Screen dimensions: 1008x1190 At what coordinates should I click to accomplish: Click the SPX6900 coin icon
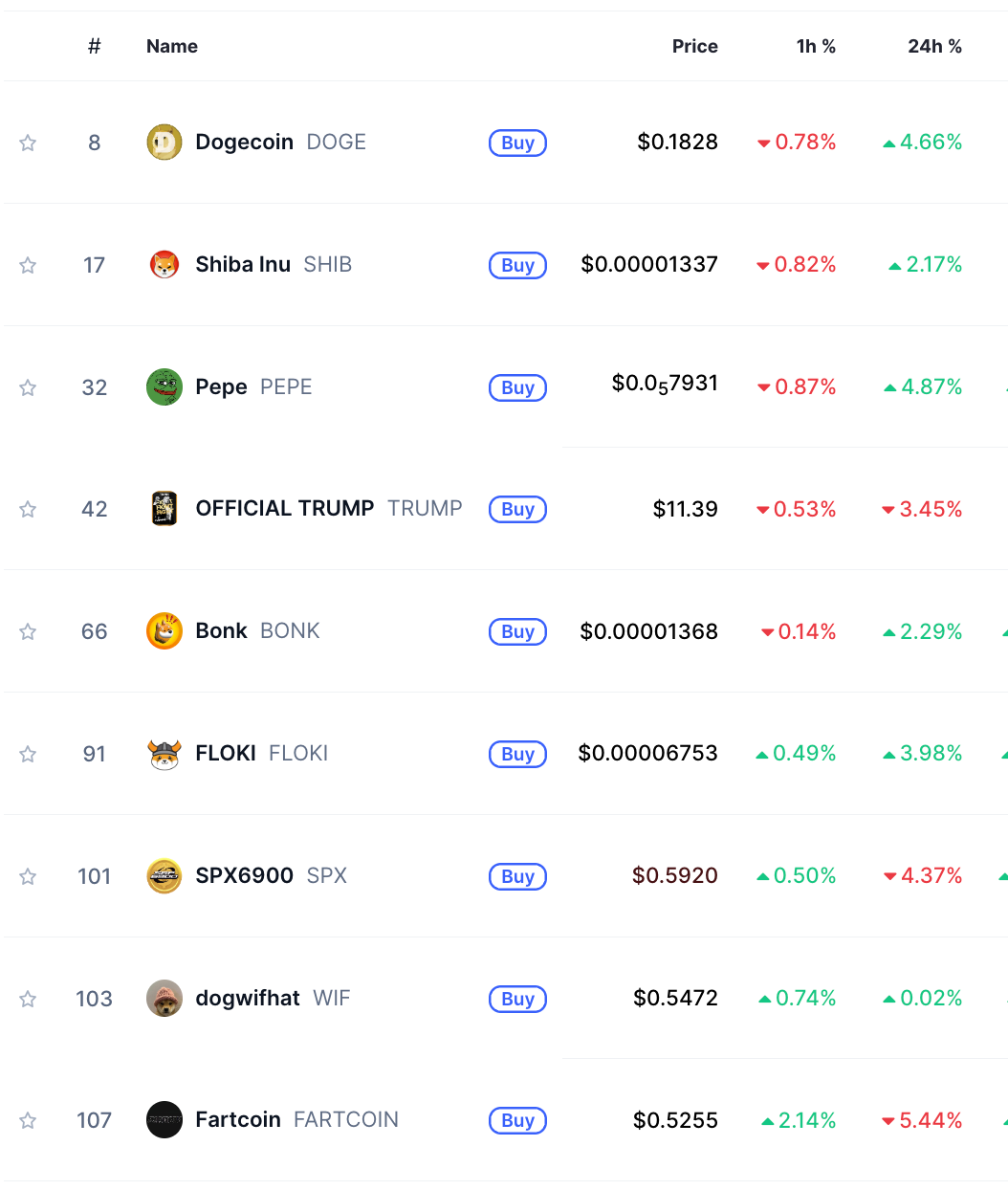[164, 876]
